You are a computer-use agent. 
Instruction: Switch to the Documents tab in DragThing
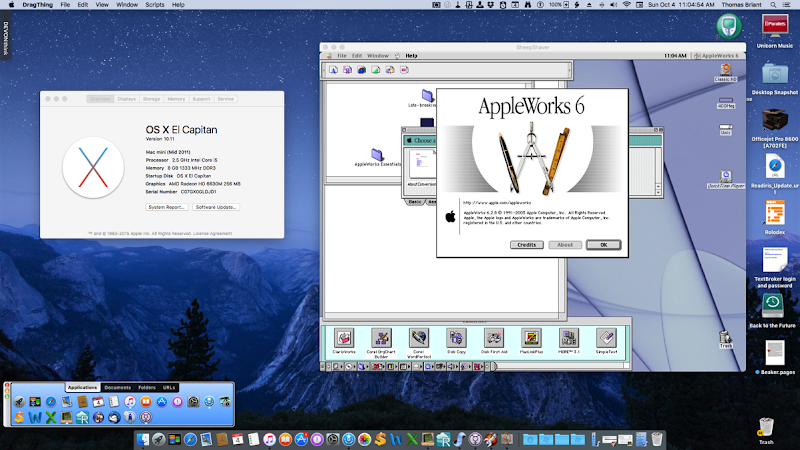117,387
